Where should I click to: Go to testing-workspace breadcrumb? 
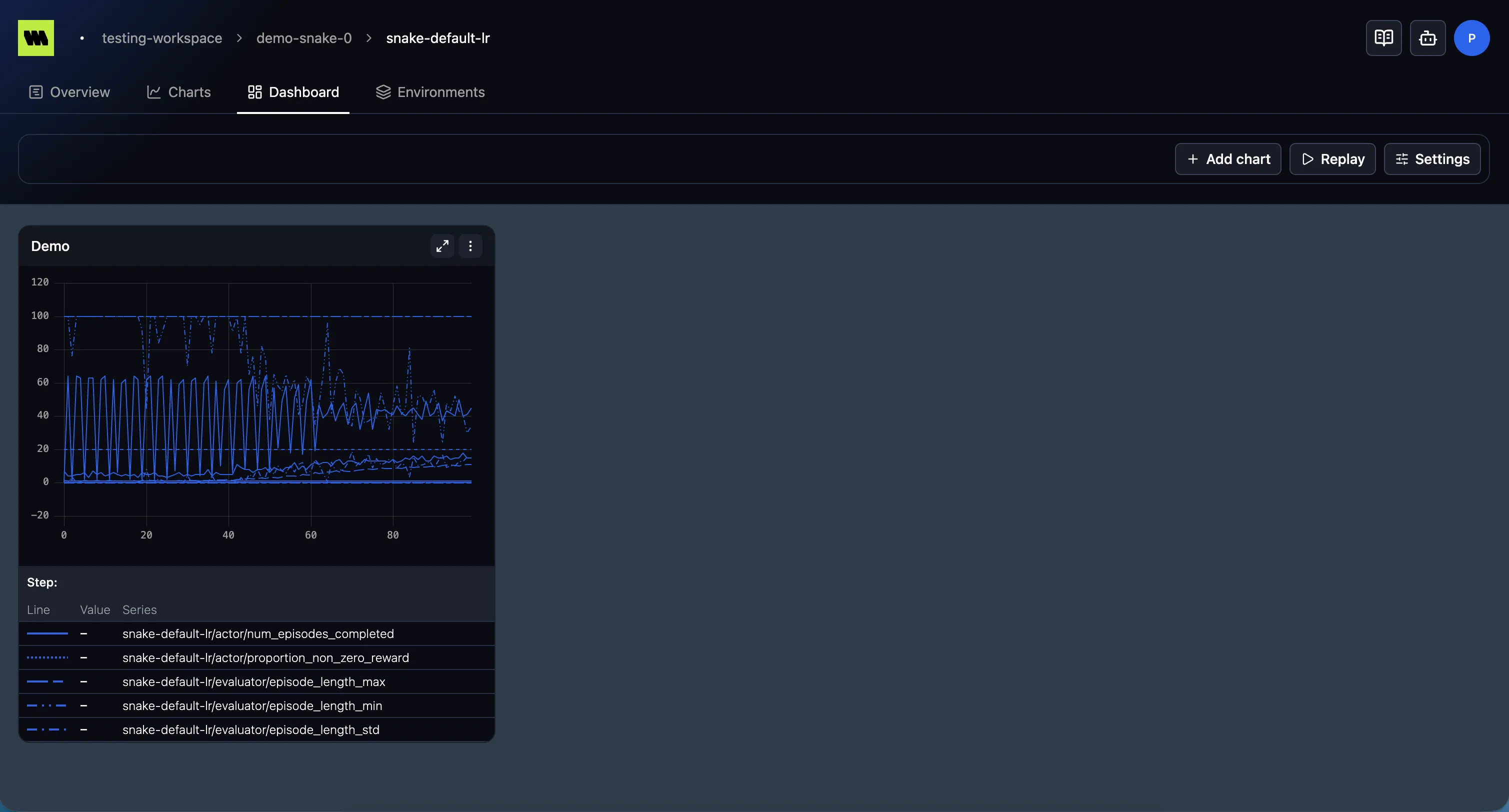click(x=162, y=38)
